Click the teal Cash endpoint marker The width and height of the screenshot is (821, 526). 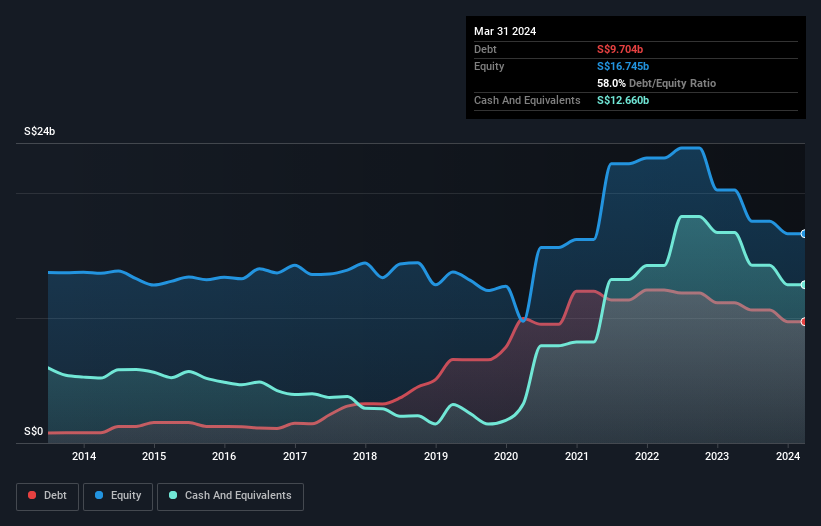click(x=804, y=285)
